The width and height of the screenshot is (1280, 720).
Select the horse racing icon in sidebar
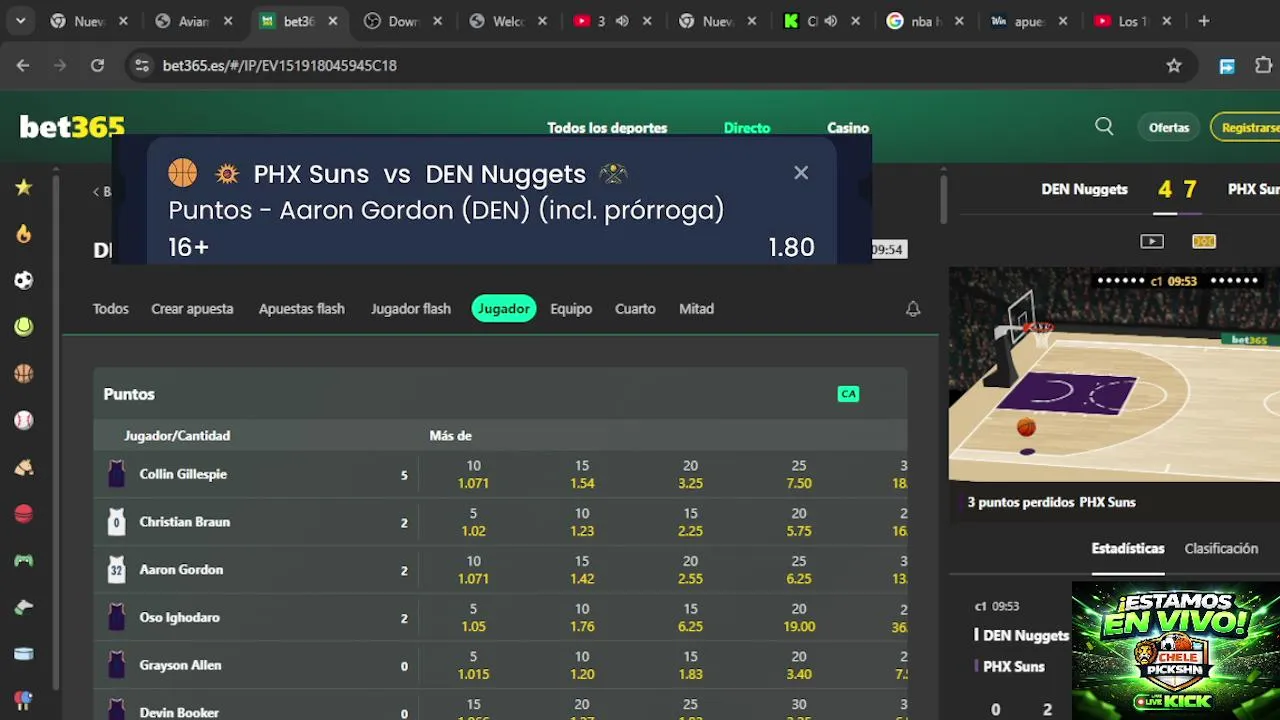[x=23, y=467]
